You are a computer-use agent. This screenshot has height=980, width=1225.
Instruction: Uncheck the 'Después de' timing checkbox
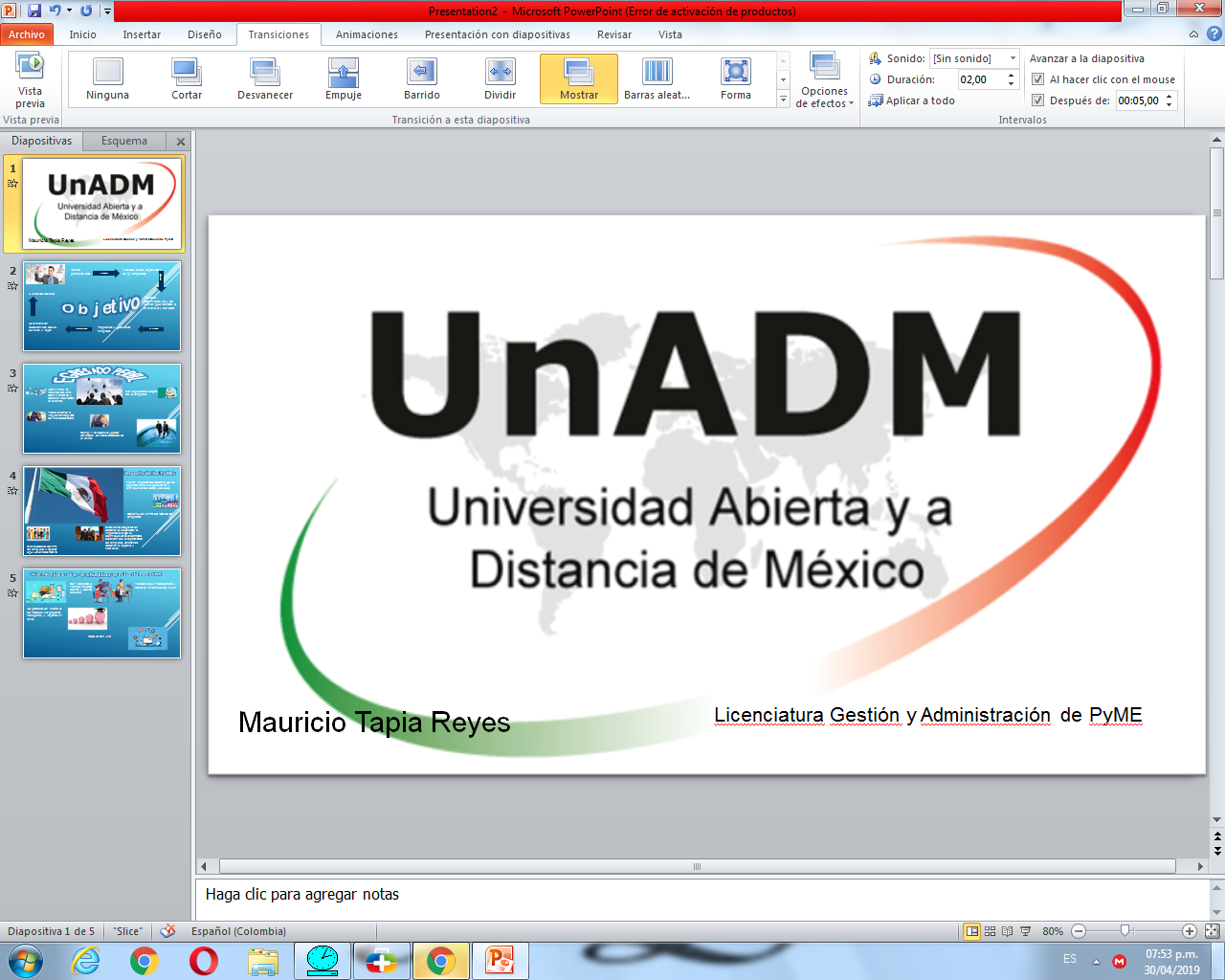[1038, 100]
